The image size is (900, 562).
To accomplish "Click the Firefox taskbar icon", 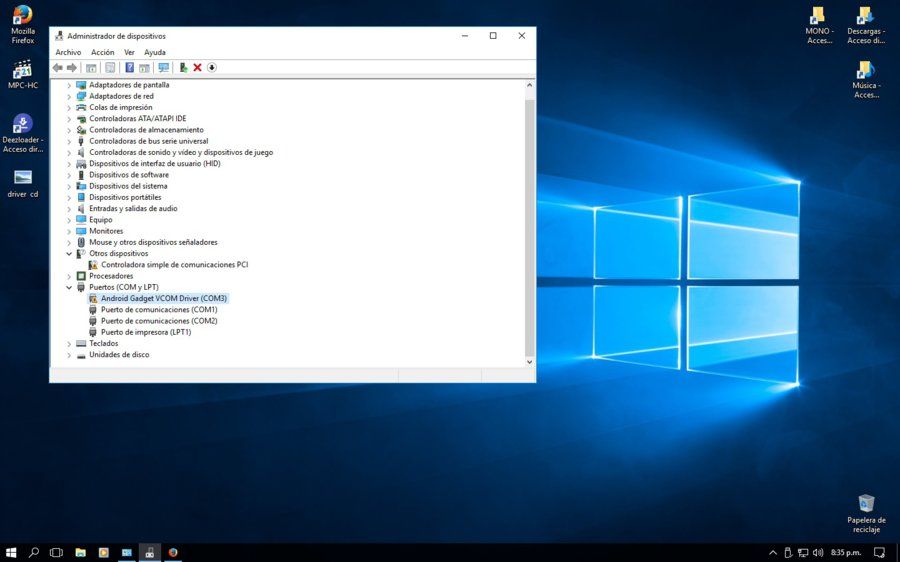I will [x=173, y=552].
